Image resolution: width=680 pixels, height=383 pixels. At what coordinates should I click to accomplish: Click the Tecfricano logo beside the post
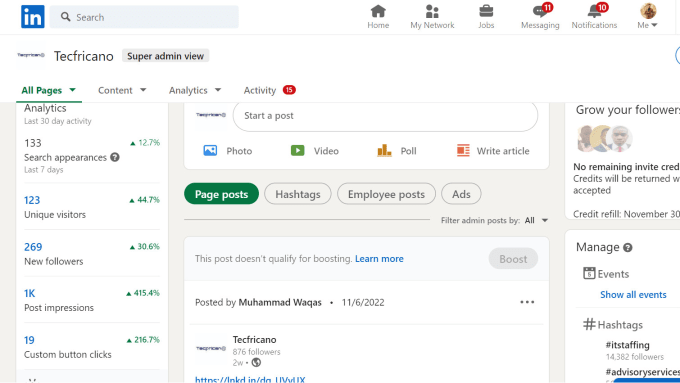(211, 348)
